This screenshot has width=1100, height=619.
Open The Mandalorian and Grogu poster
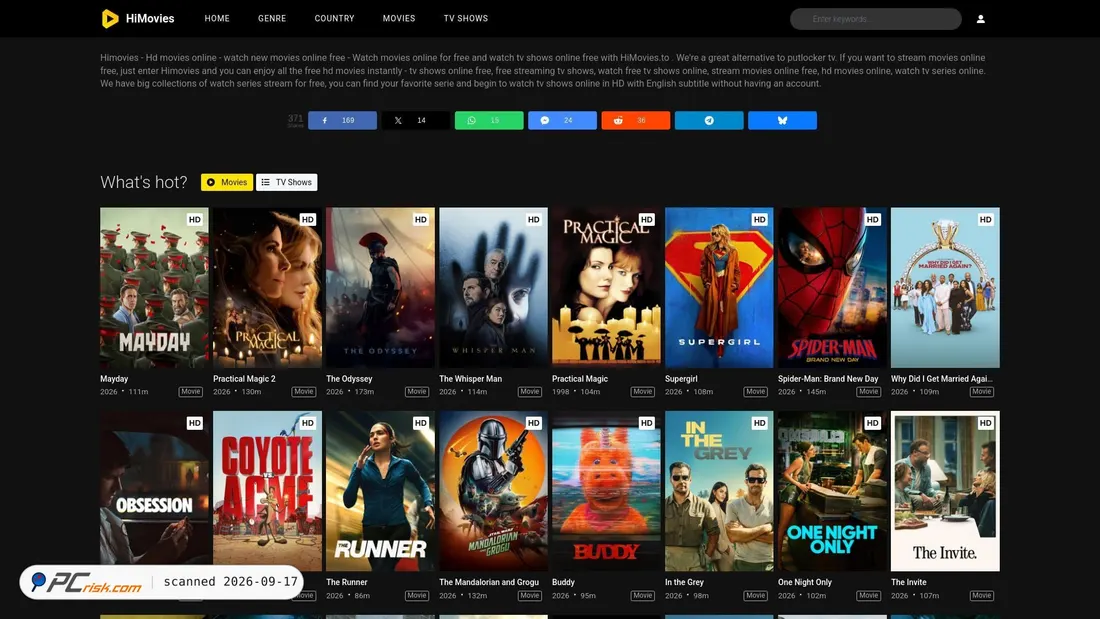click(x=493, y=491)
